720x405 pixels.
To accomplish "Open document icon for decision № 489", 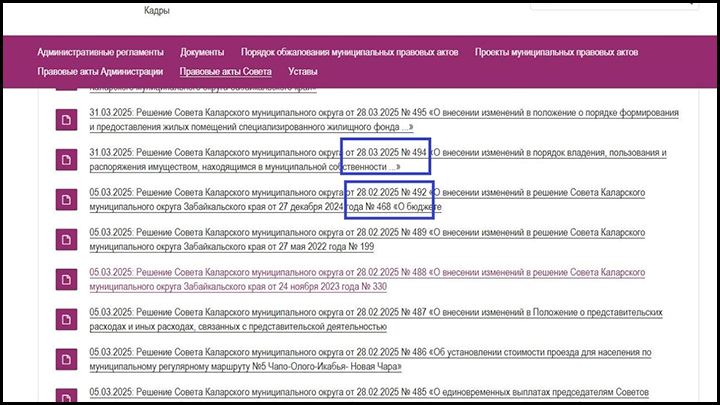I will 66,240.
